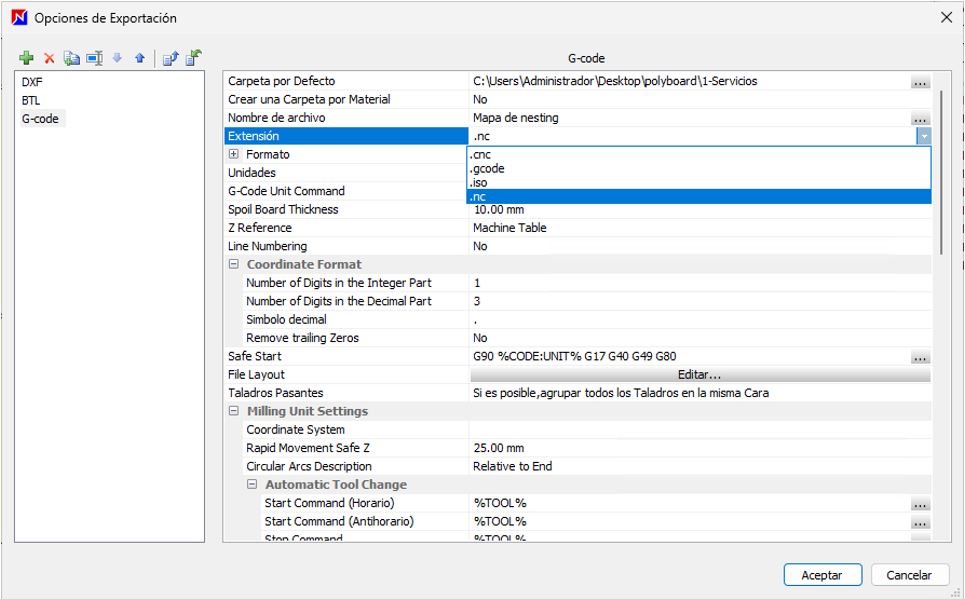
Task: Select DXF in the format list
Action: tap(32, 82)
